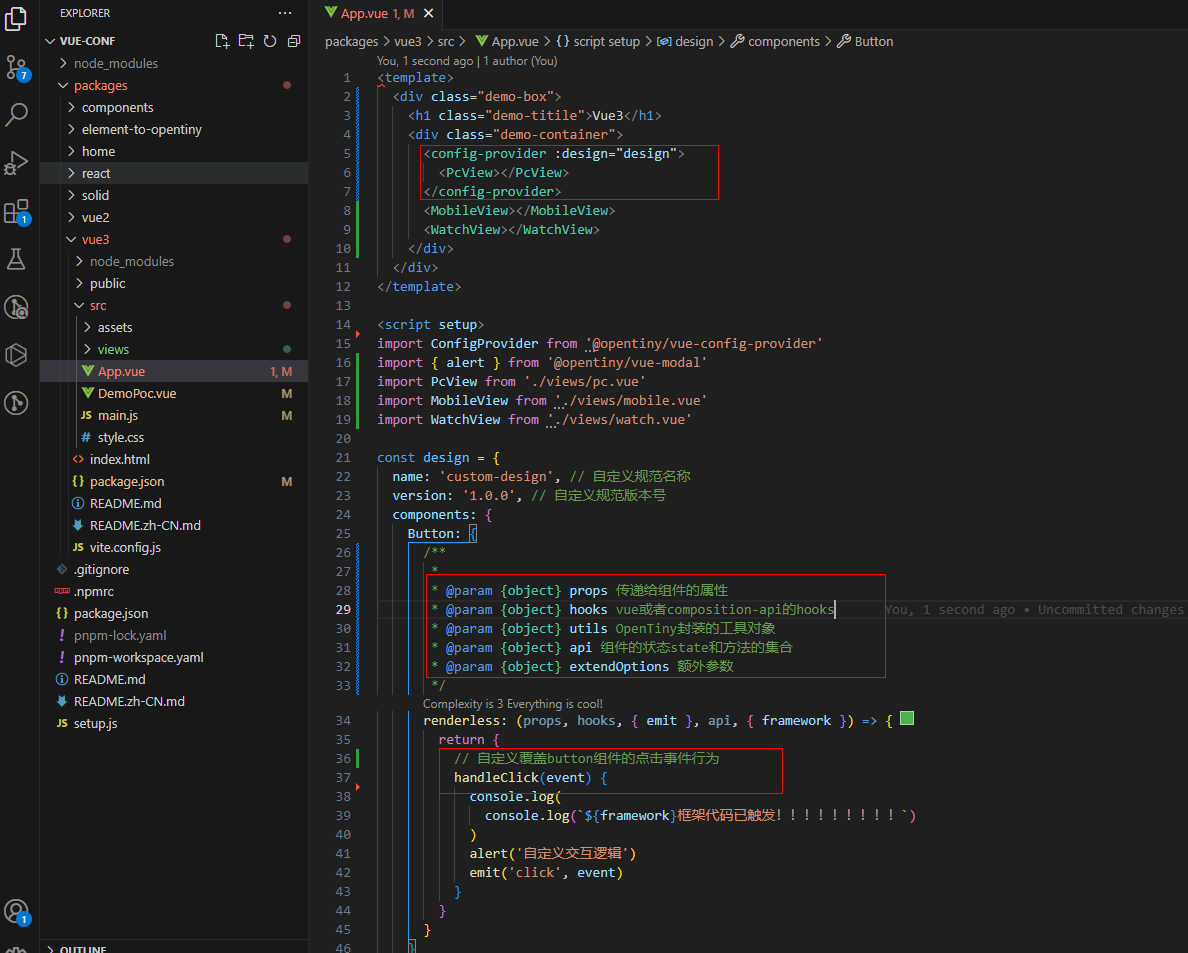This screenshot has height=953, width=1188.
Task: Click the green color swatch on line 34
Action: [x=907, y=718]
